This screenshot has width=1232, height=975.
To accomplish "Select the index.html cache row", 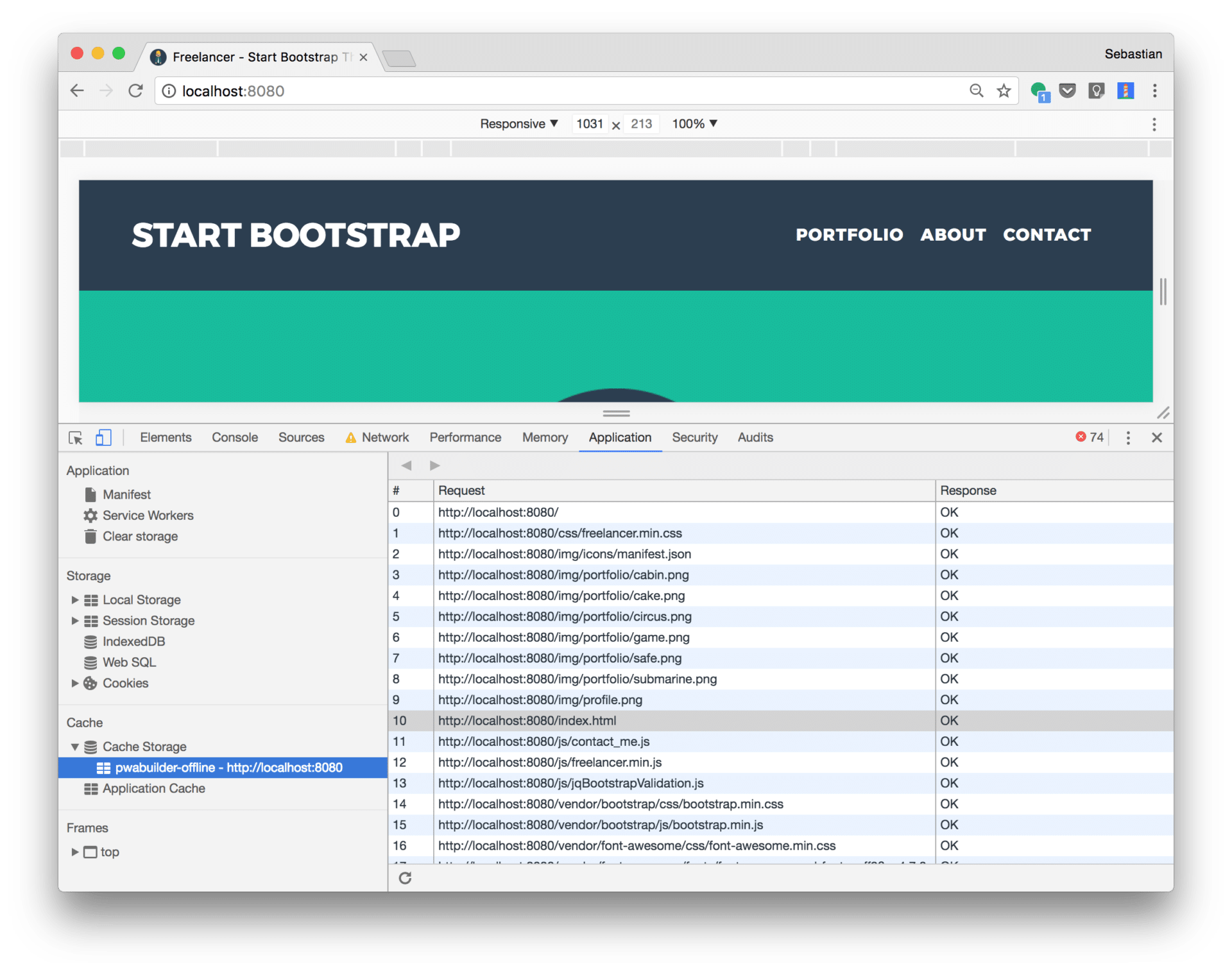I will coord(781,721).
